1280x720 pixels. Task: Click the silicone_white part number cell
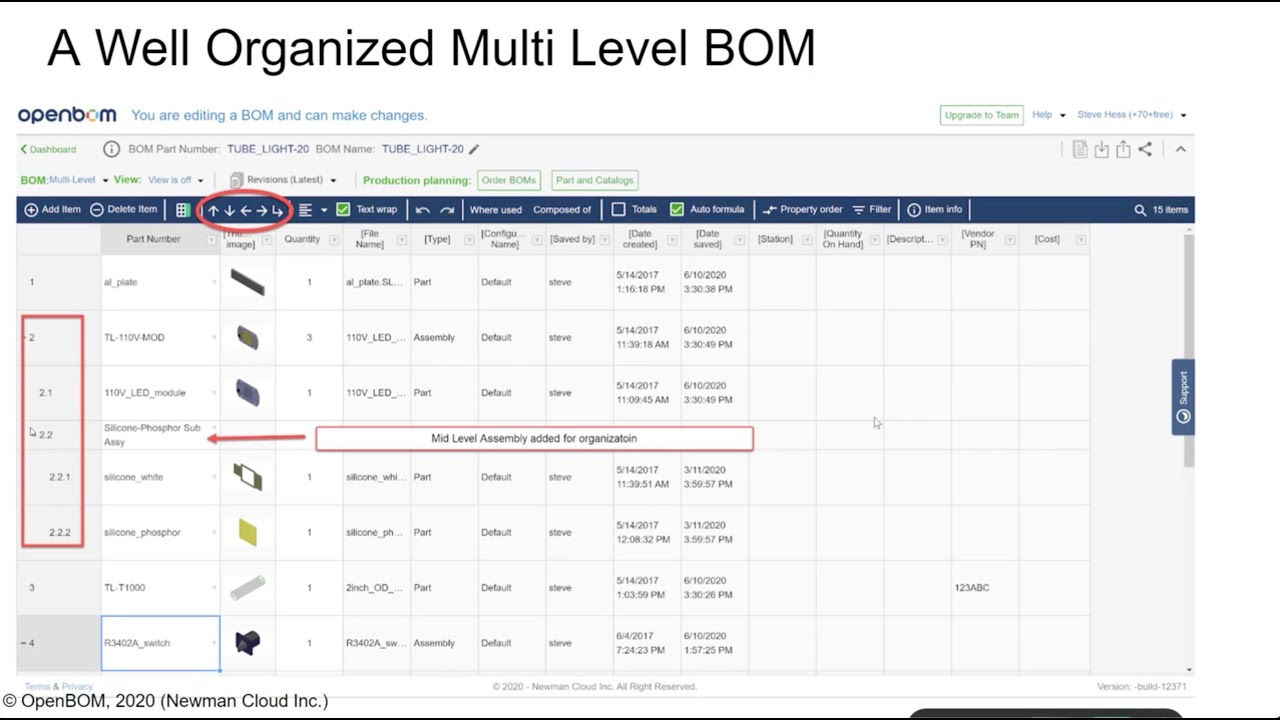(160, 477)
